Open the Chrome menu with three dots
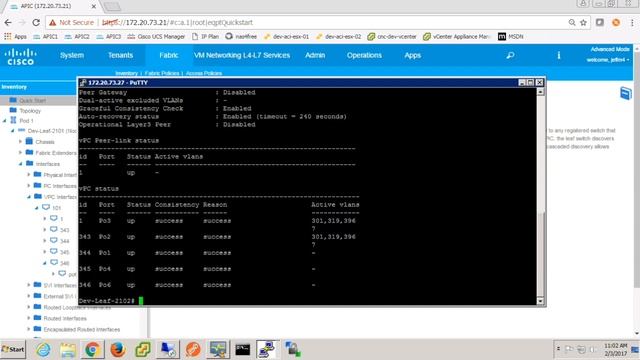 pos(632,22)
